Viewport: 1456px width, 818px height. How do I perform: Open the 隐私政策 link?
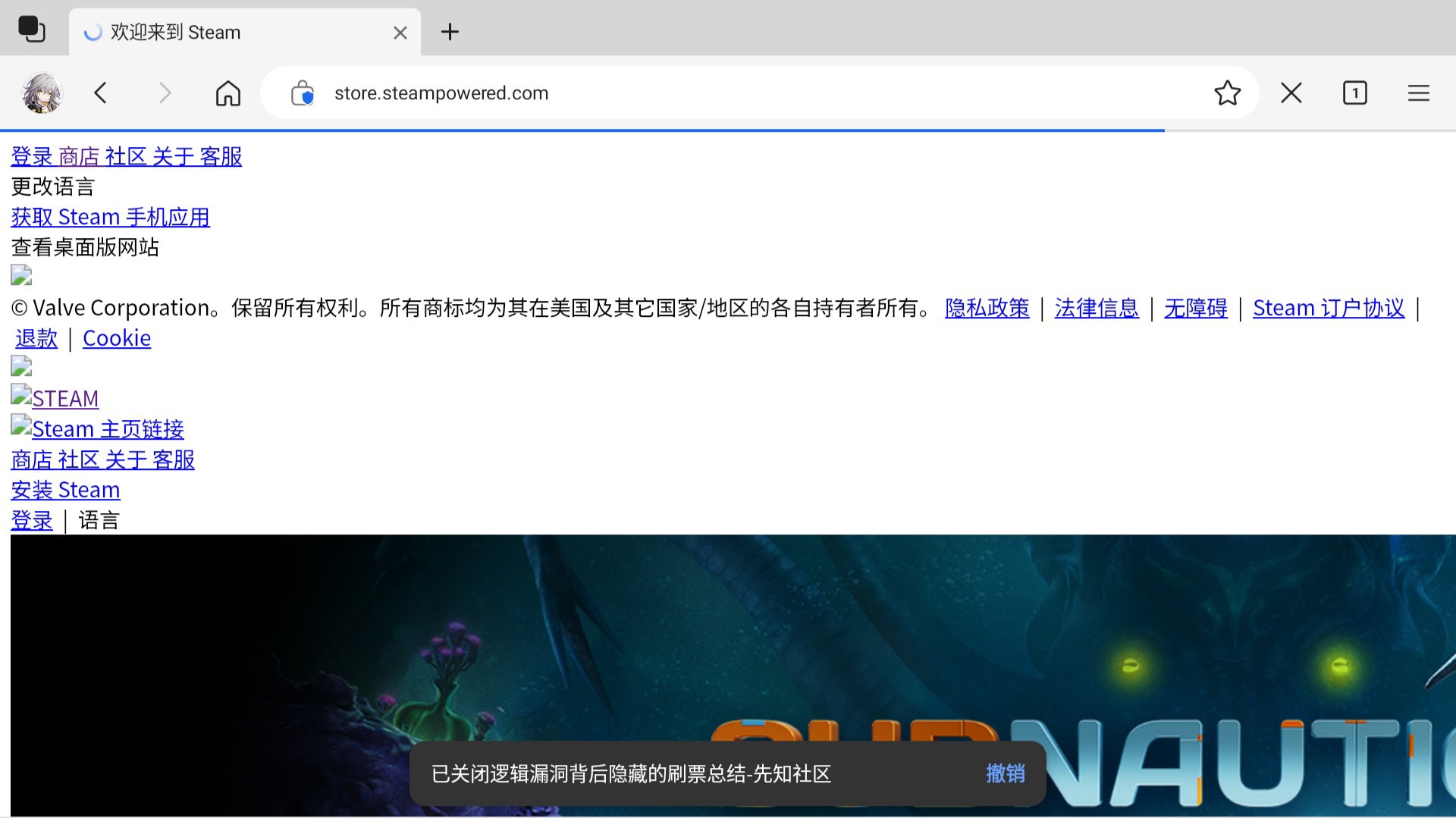[987, 309]
